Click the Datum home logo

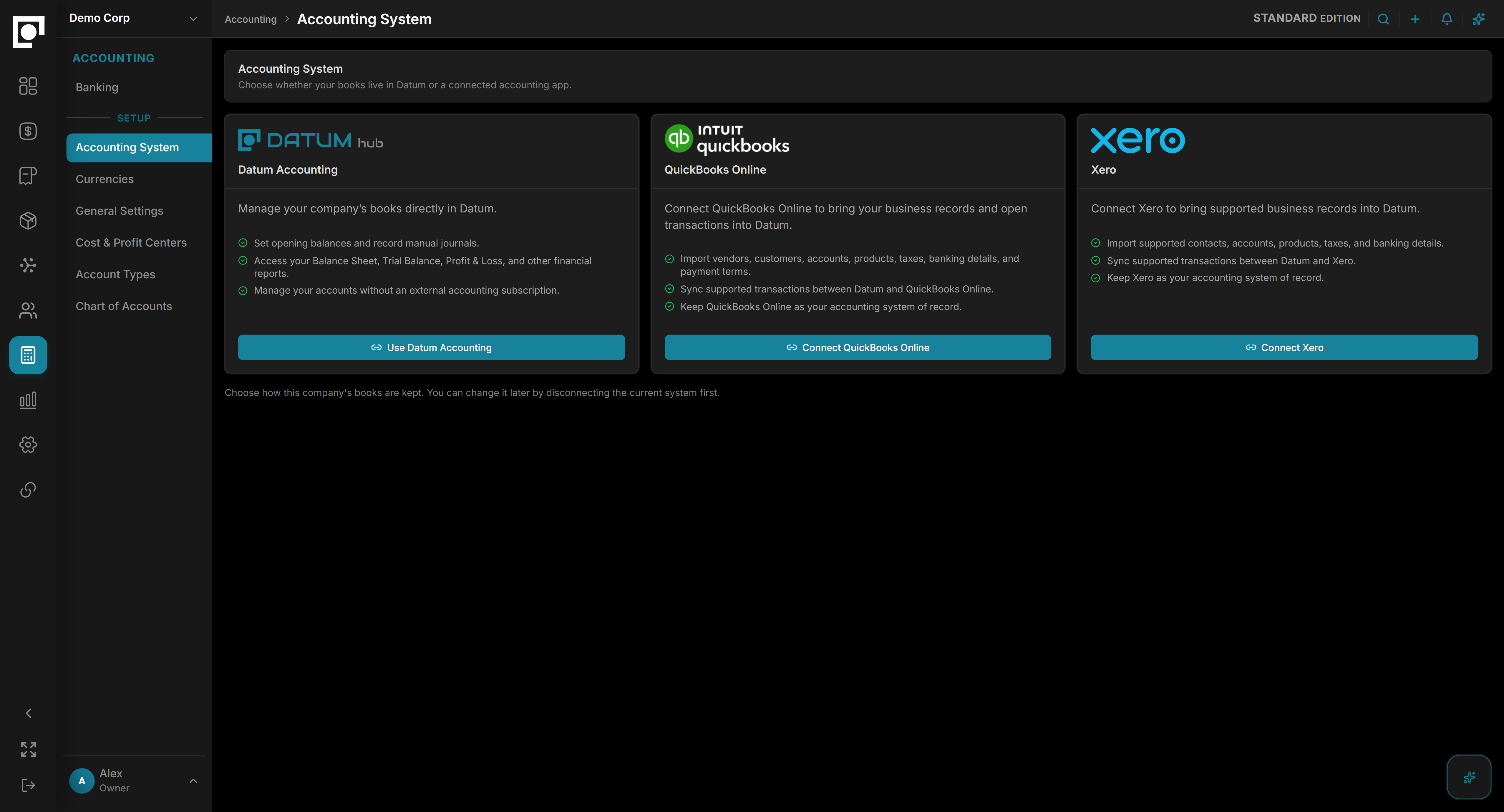tap(28, 31)
